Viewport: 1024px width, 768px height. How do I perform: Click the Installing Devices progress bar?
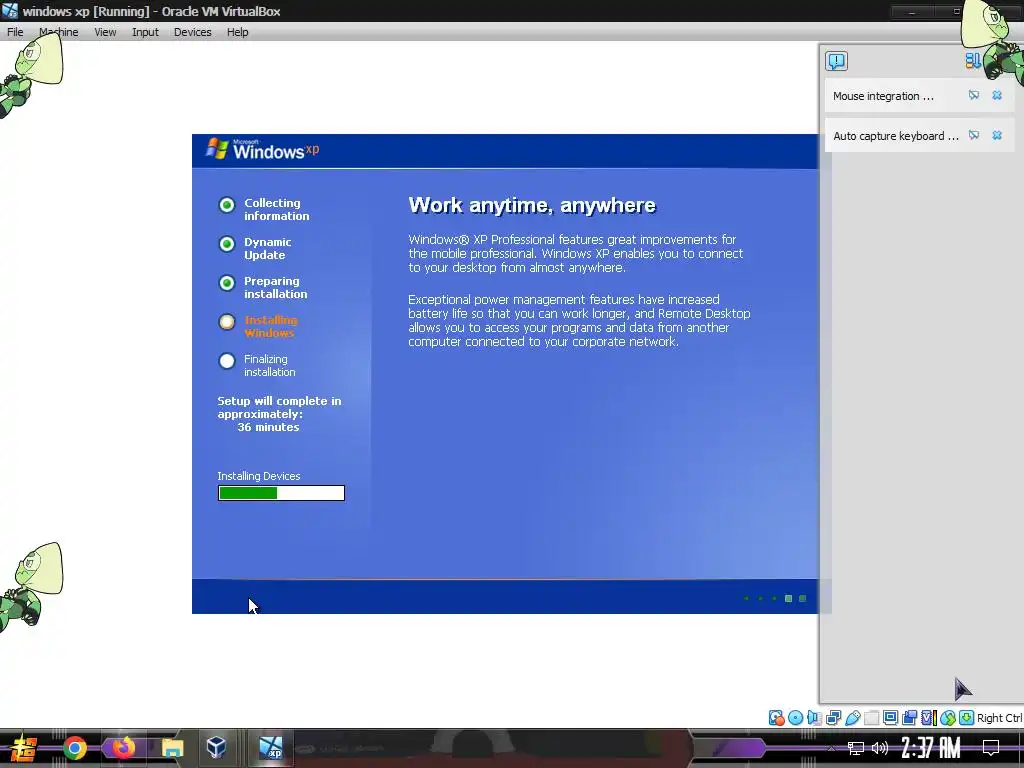(281, 493)
